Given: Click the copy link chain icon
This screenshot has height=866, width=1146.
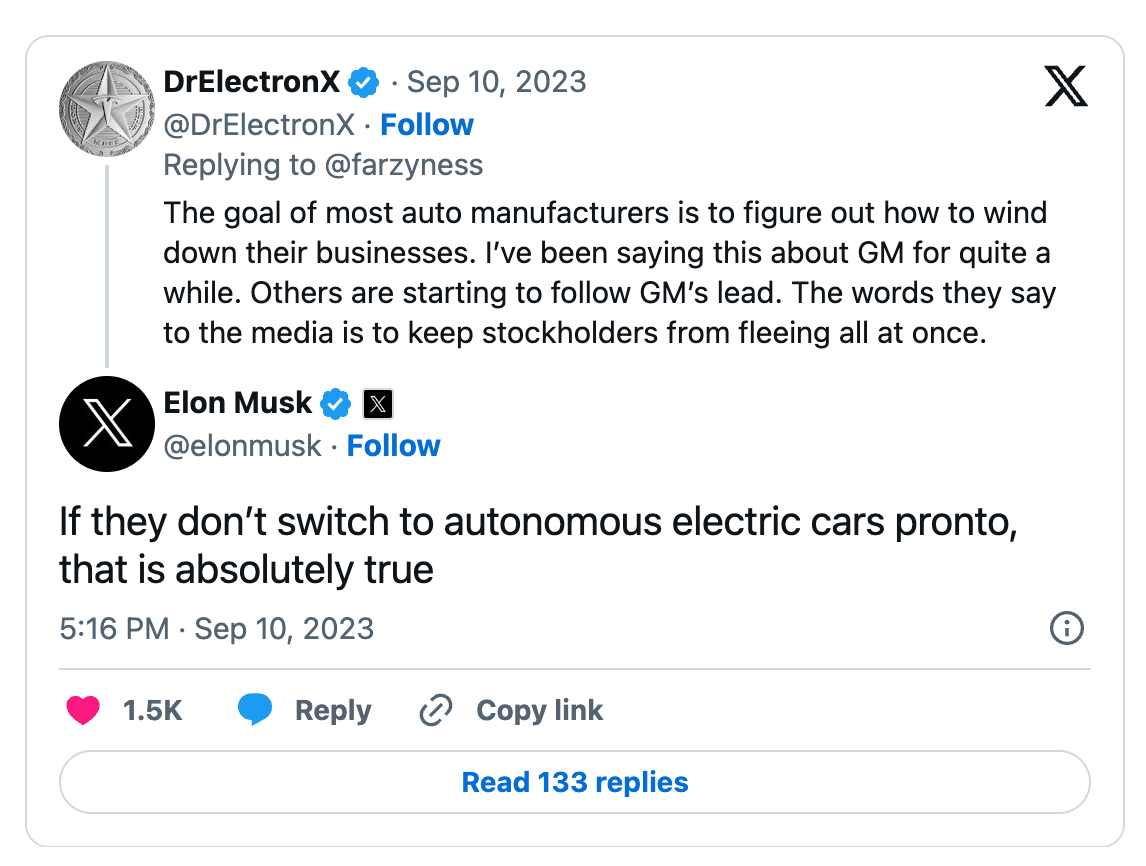Looking at the screenshot, I should (x=436, y=711).
